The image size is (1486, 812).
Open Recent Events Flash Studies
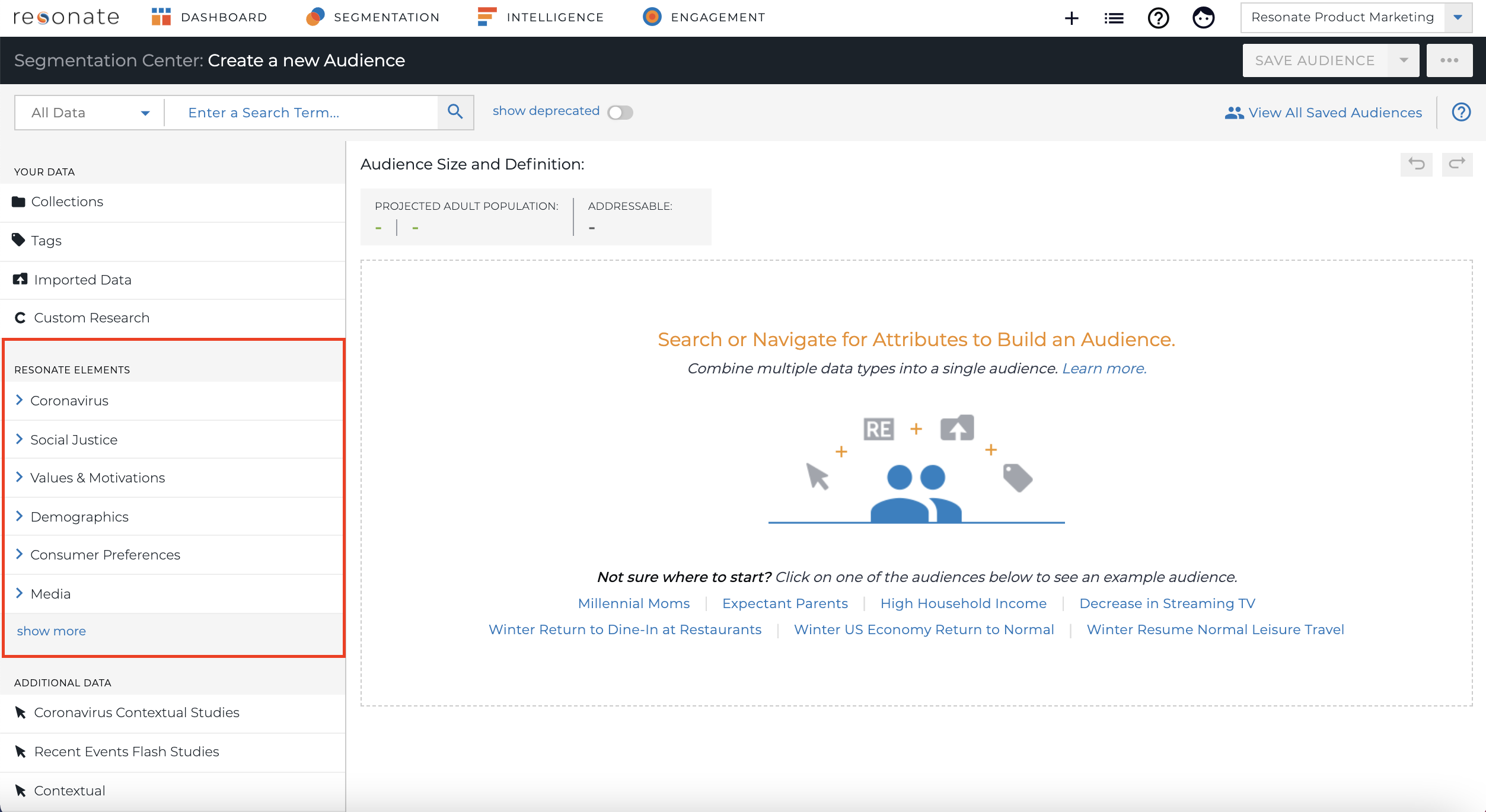click(173, 752)
